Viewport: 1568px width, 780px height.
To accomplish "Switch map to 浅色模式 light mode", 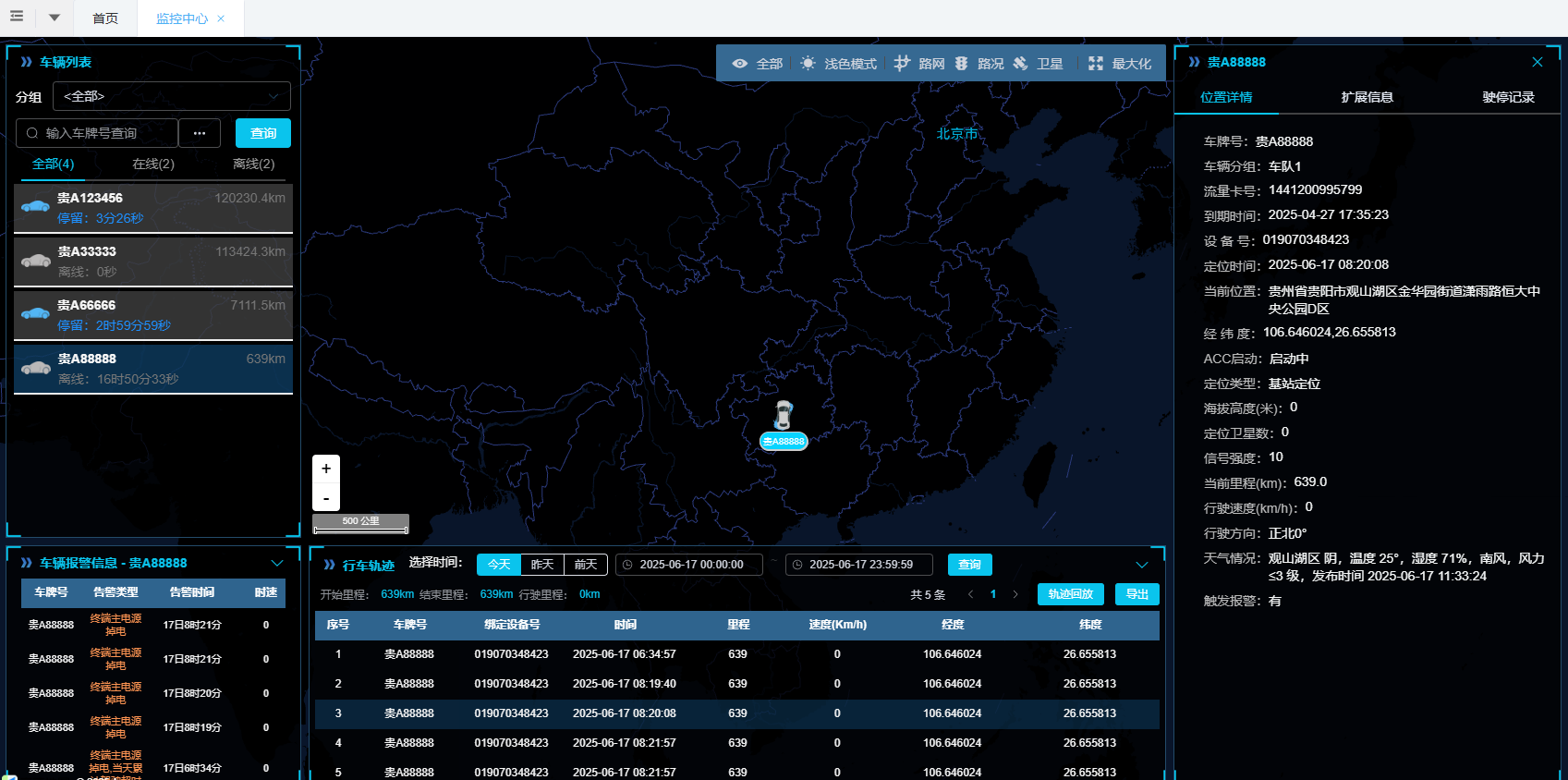I will (838, 64).
